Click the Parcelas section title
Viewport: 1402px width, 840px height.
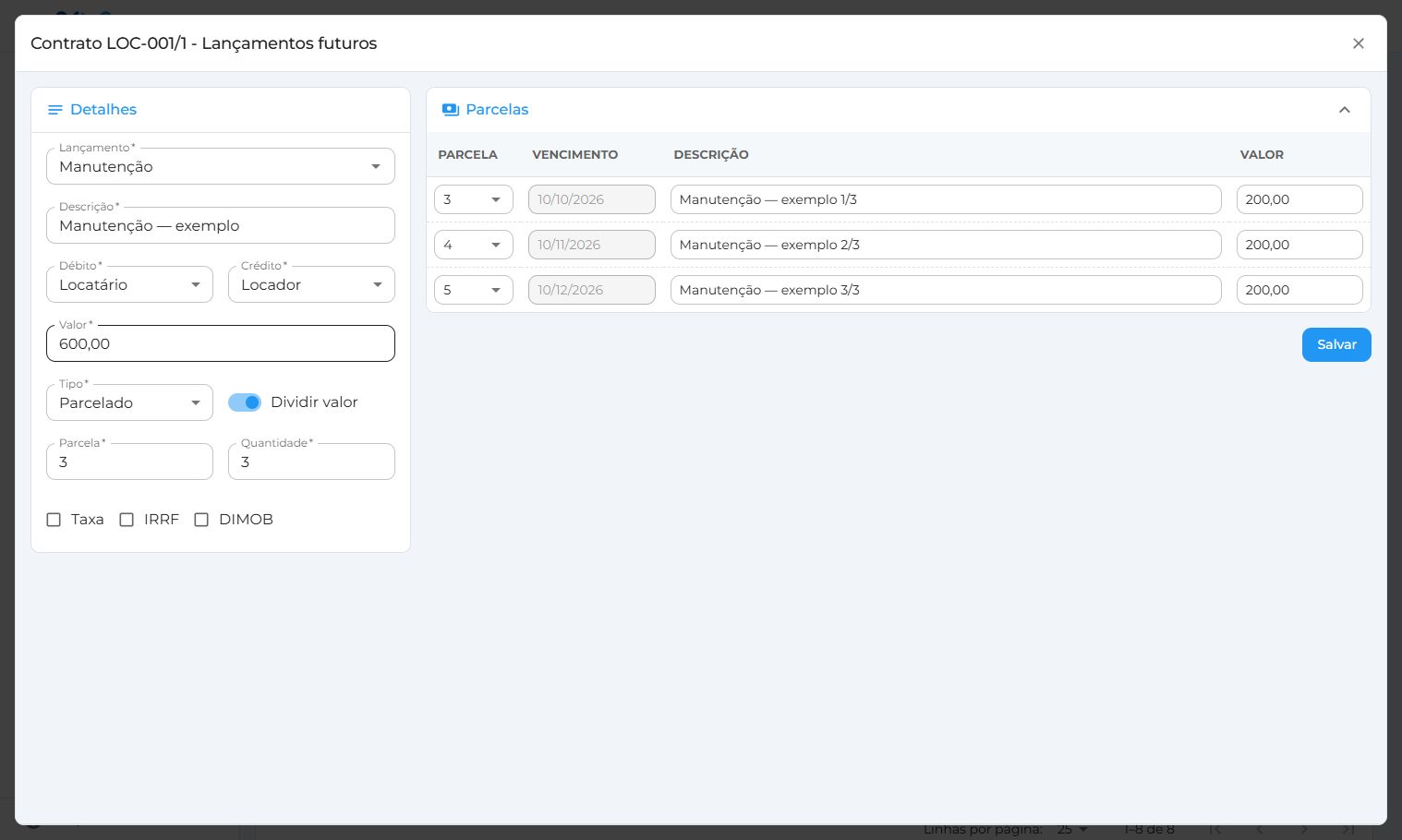point(497,110)
